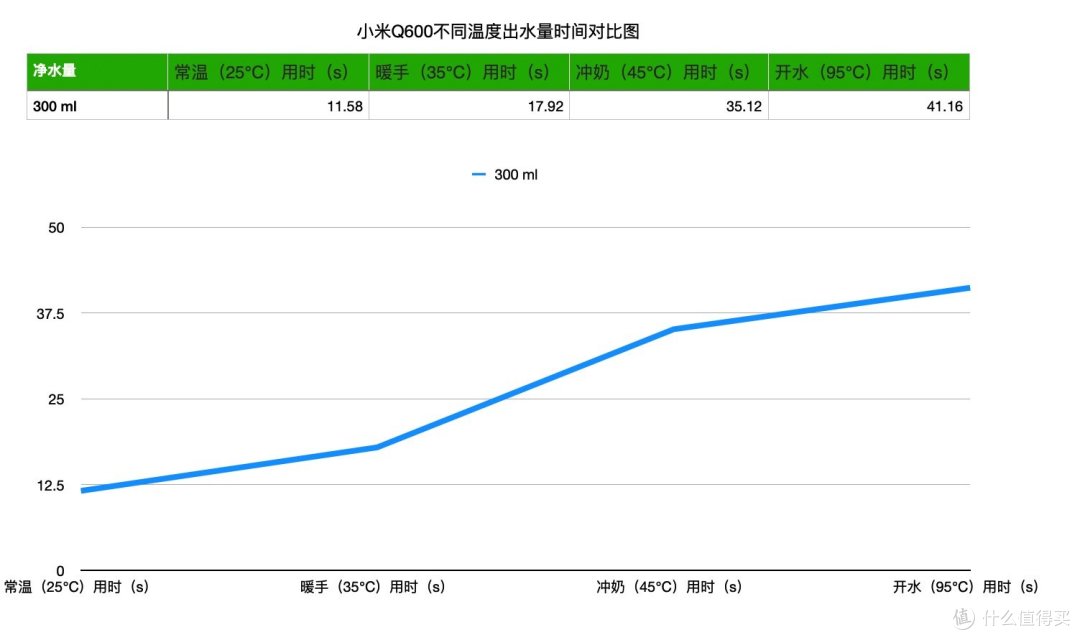Click the blue 300 ml legend marker

point(479,175)
